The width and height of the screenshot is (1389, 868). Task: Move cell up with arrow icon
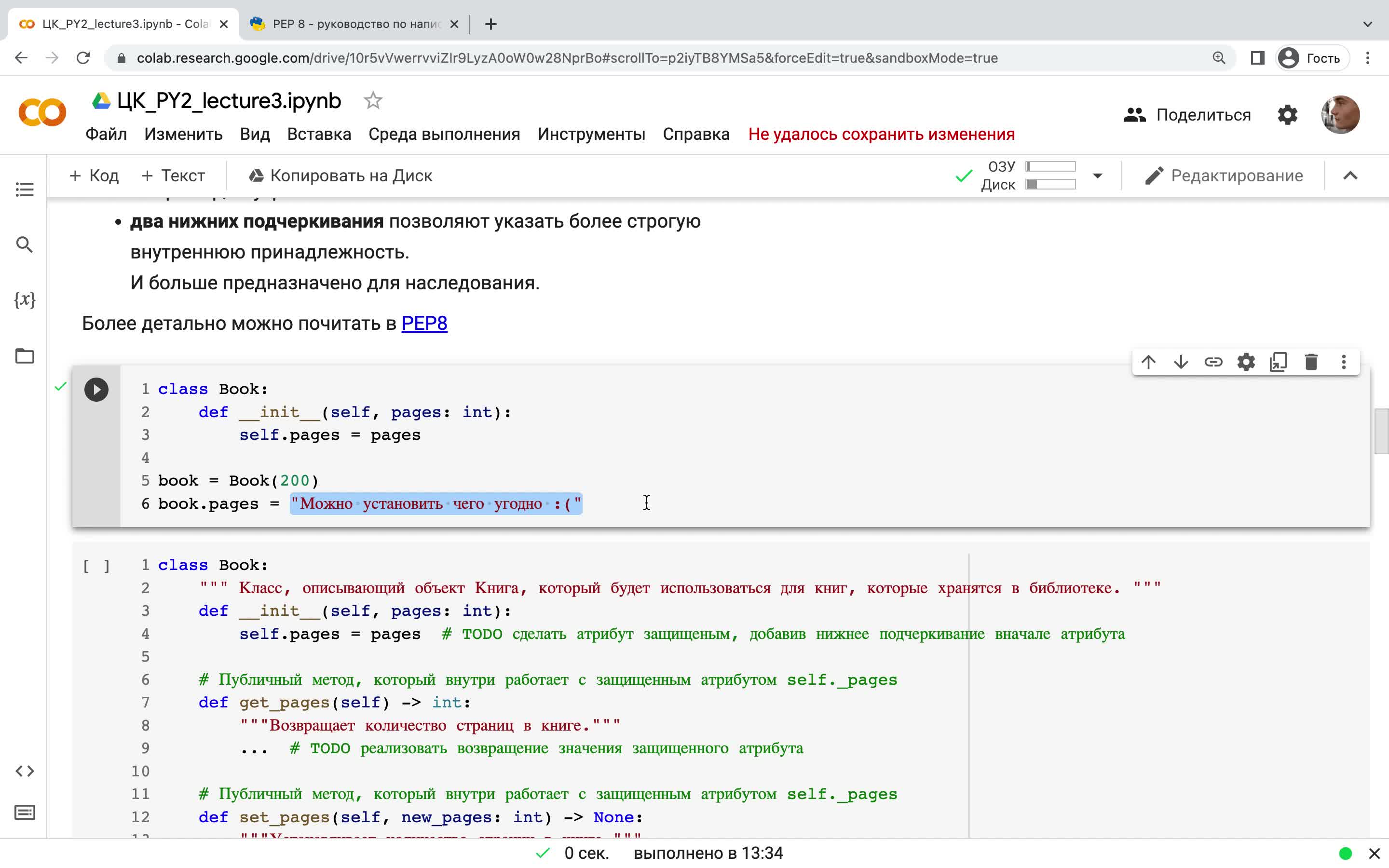click(1148, 362)
